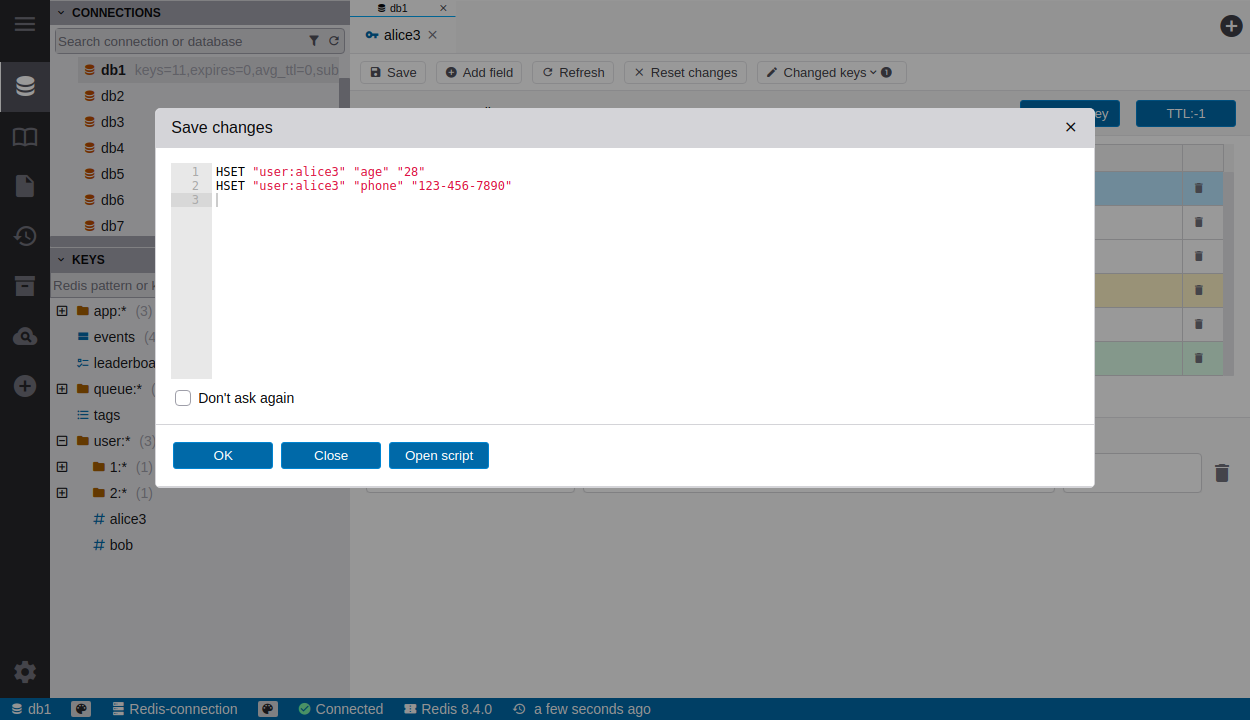
Task: Click the round plus icon at top right
Action: coord(1231,26)
